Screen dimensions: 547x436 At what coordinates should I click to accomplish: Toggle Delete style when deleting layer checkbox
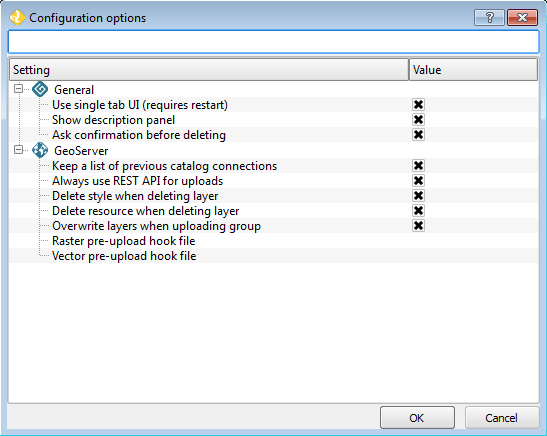[x=418, y=196]
